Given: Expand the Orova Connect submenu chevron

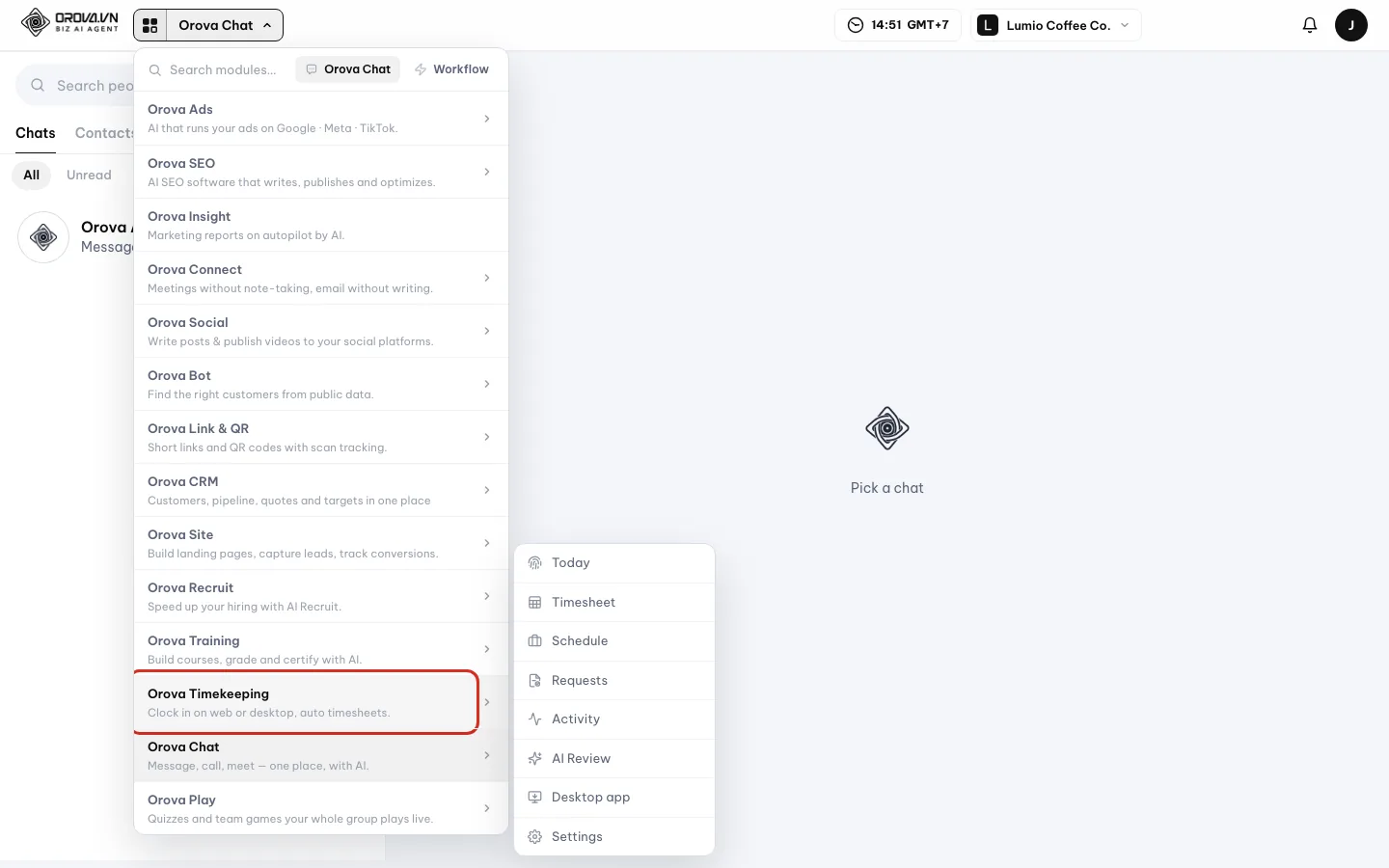Looking at the screenshot, I should pos(487,278).
